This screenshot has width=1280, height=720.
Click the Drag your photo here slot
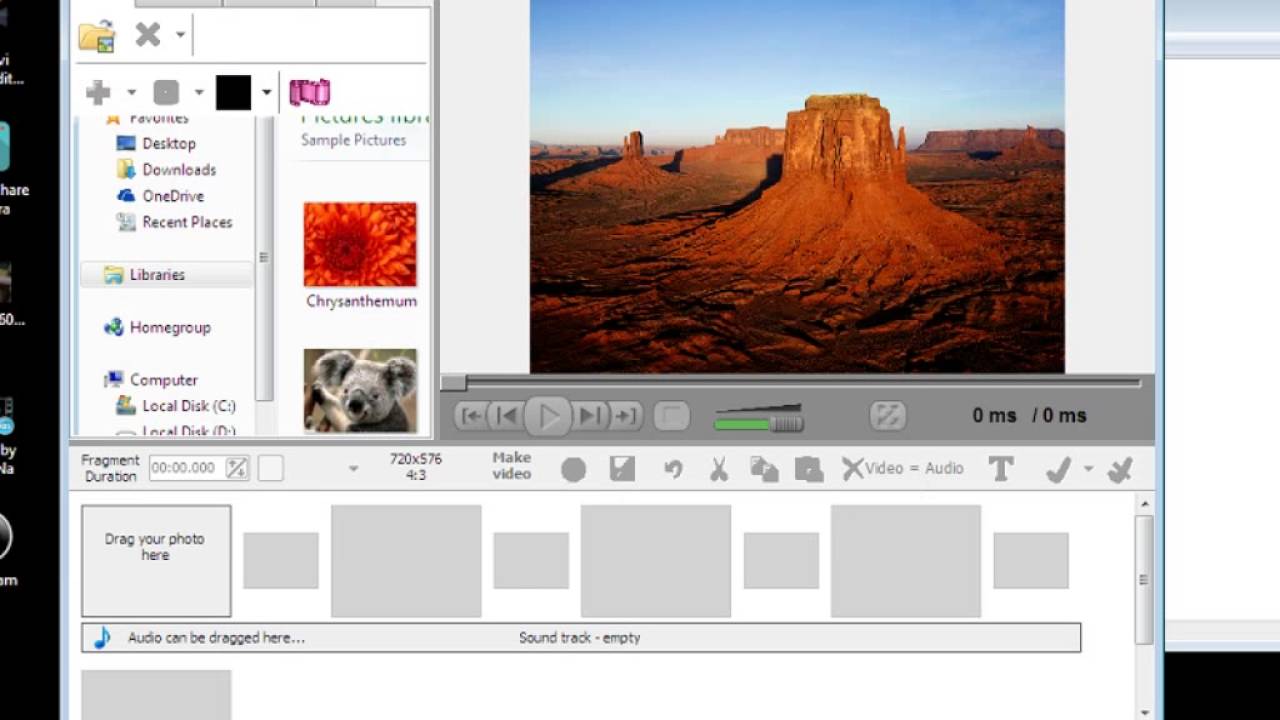[156, 561]
